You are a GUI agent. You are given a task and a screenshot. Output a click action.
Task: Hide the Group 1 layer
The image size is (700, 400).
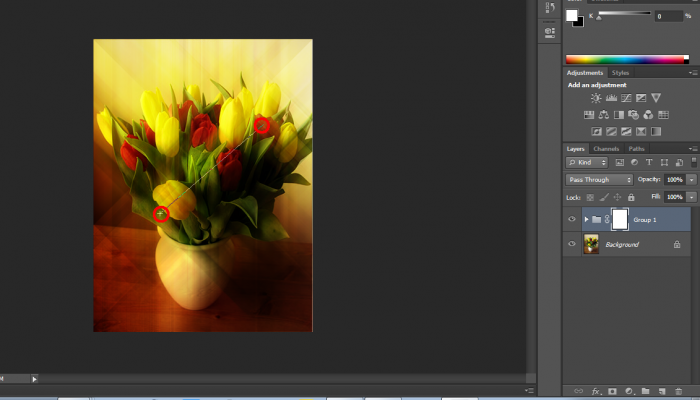(572, 219)
